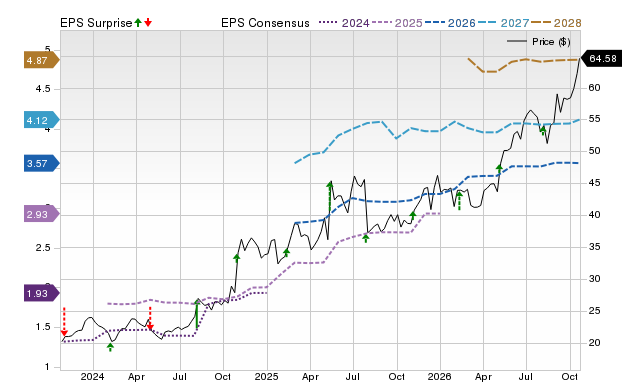Click the 2025 label on the time axis
The width and height of the screenshot is (640, 382).
[266, 376]
